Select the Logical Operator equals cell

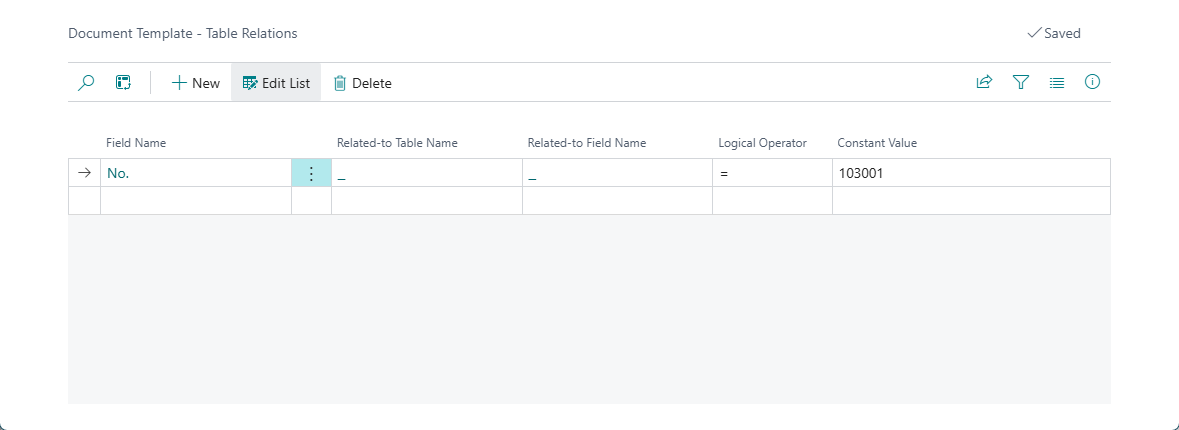(x=772, y=173)
